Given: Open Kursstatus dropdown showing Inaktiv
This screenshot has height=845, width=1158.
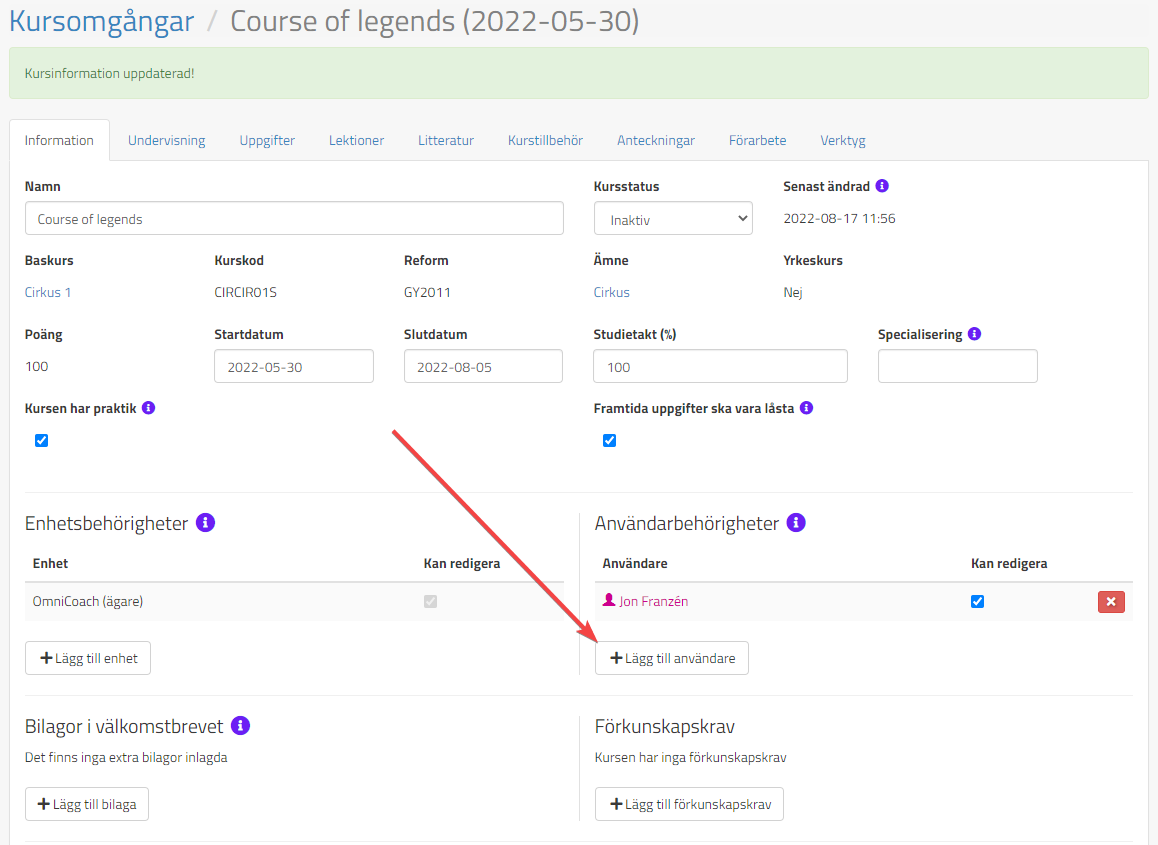Looking at the screenshot, I should click(673, 219).
